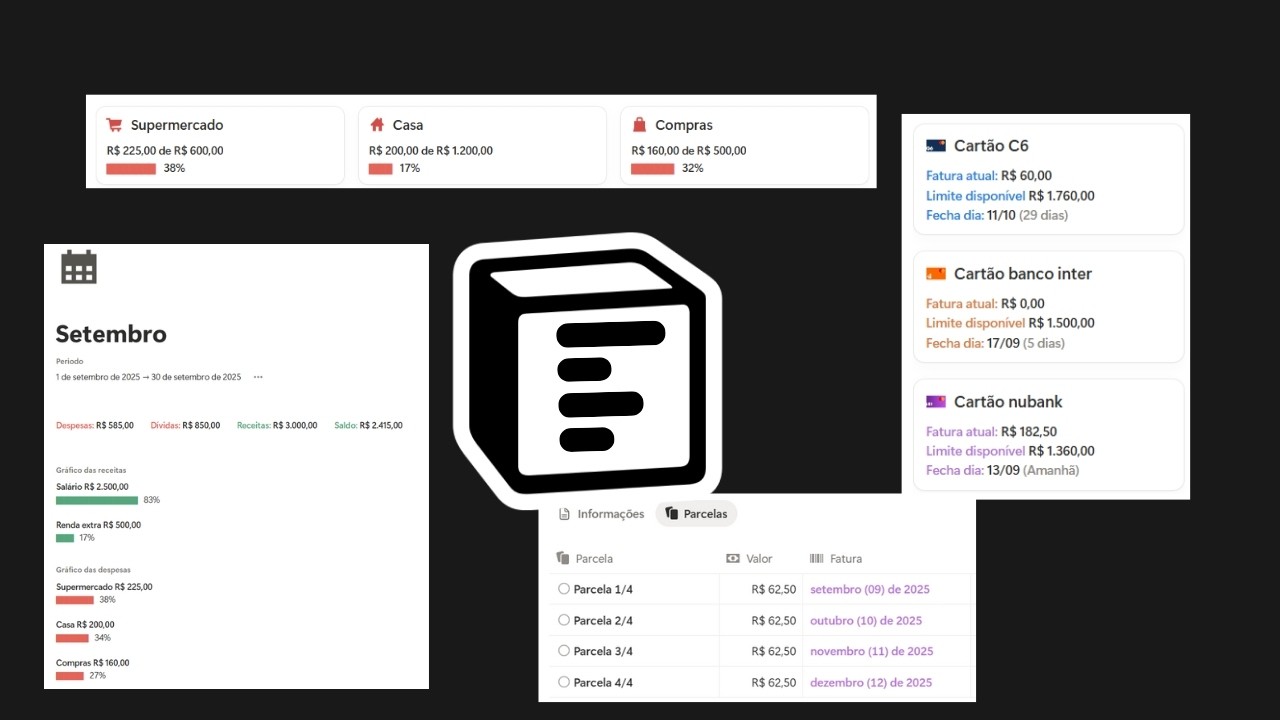
Task: Click the Período date range text
Action: tap(148, 377)
